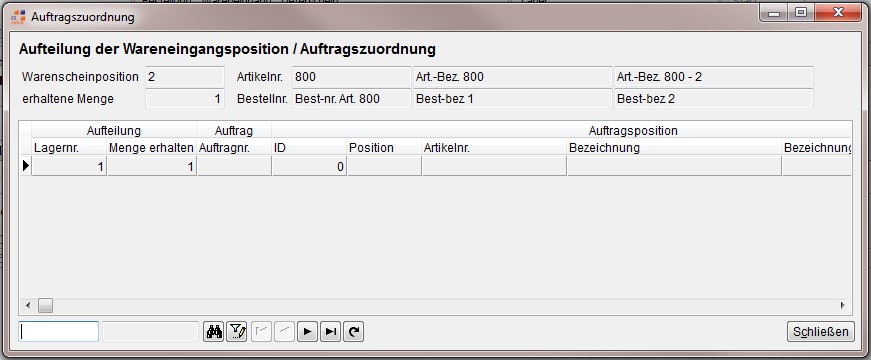Focus the search text field at the bottom left
Image resolution: width=871 pixels, height=360 pixels.
[58, 332]
